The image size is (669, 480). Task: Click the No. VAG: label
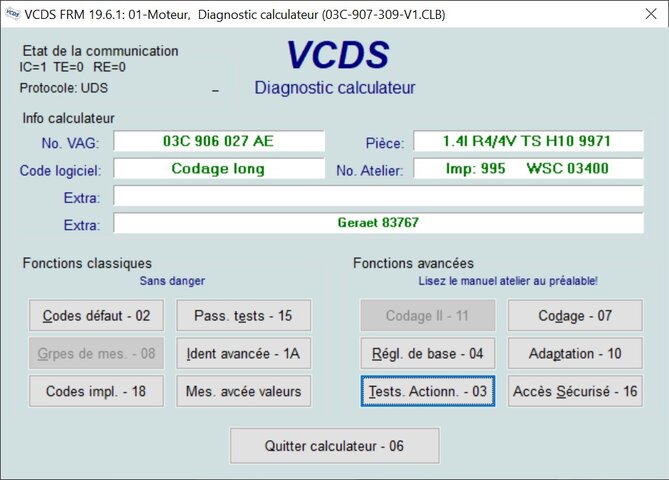pyautogui.click(x=70, y=143)
